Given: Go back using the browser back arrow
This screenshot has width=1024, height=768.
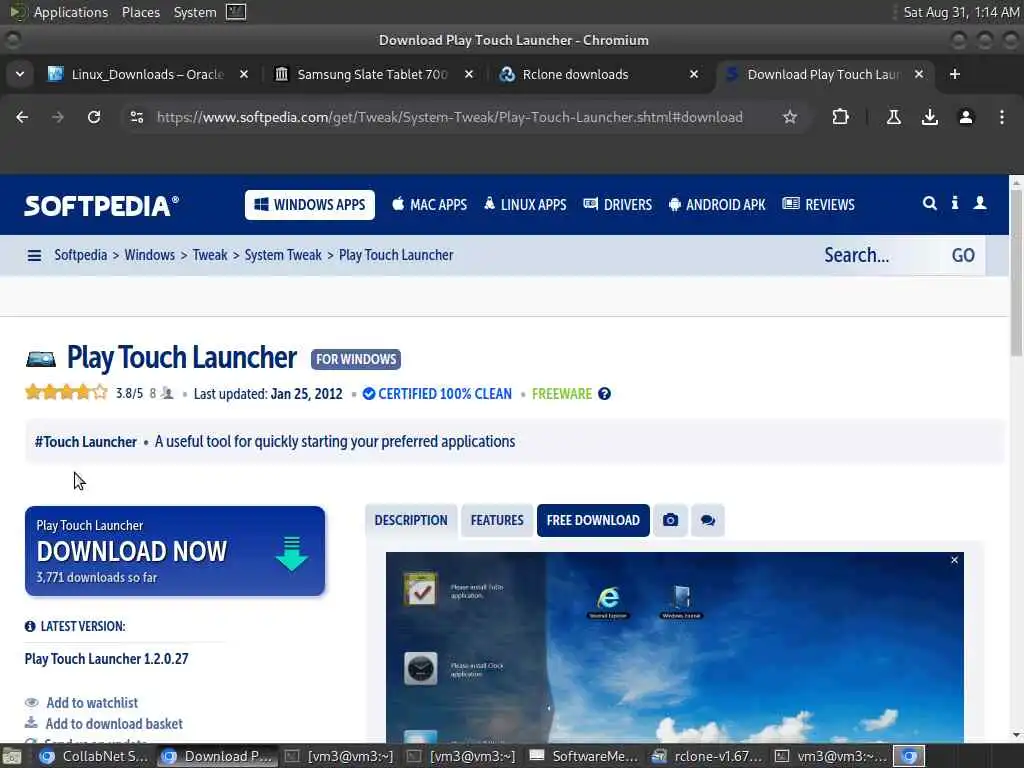Looking at the screenshot, I should pyautogui.click(x=22, y=117).
